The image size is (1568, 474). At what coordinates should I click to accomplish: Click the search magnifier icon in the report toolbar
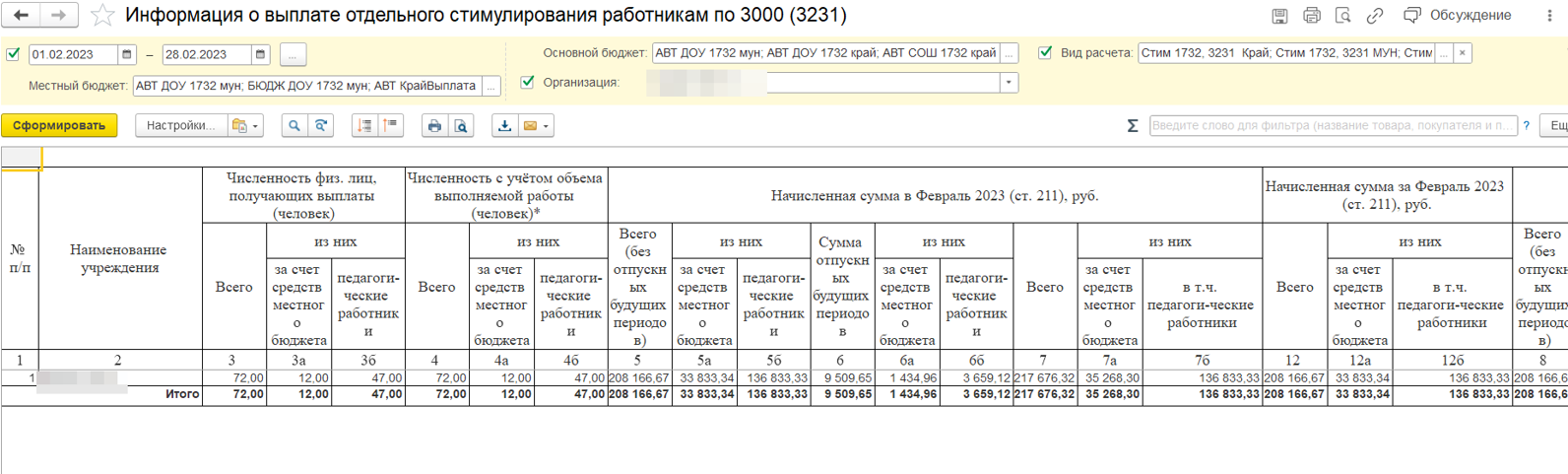click(x=294, y=125)
